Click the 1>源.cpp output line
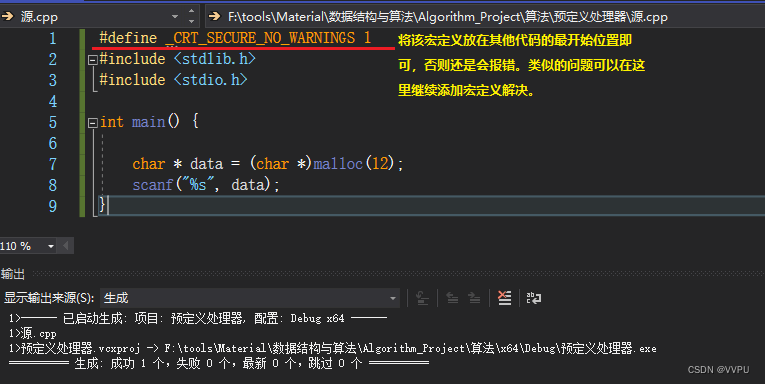This screenshot has height=384, width=765. pos(33,334)
